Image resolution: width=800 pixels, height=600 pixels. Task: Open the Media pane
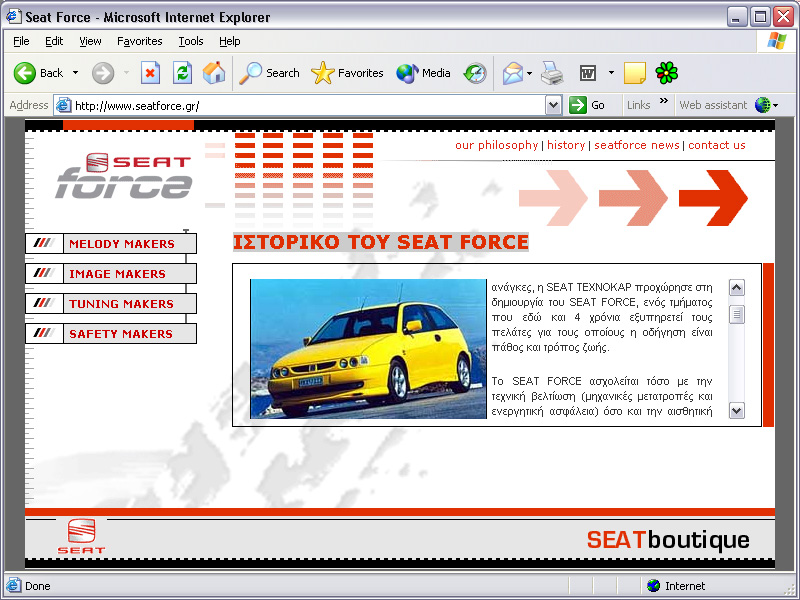click(x=423, y=73)
